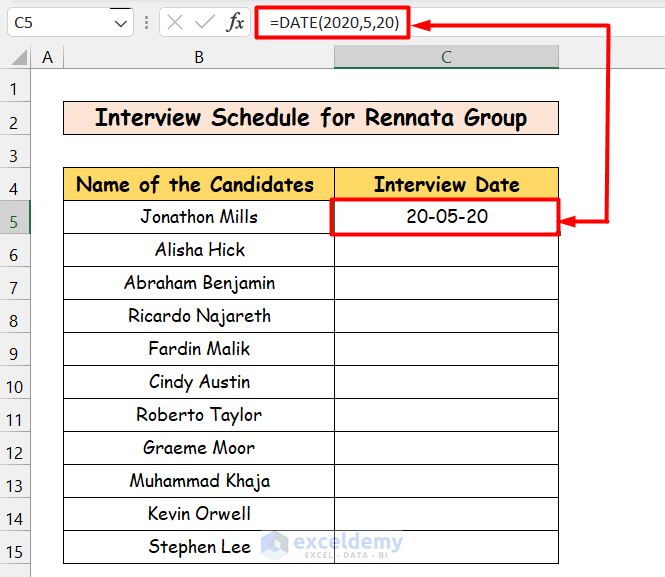The image size is (665, 577).
Task: Open the Name Box dropdown arrow
Action: (121, 23)
